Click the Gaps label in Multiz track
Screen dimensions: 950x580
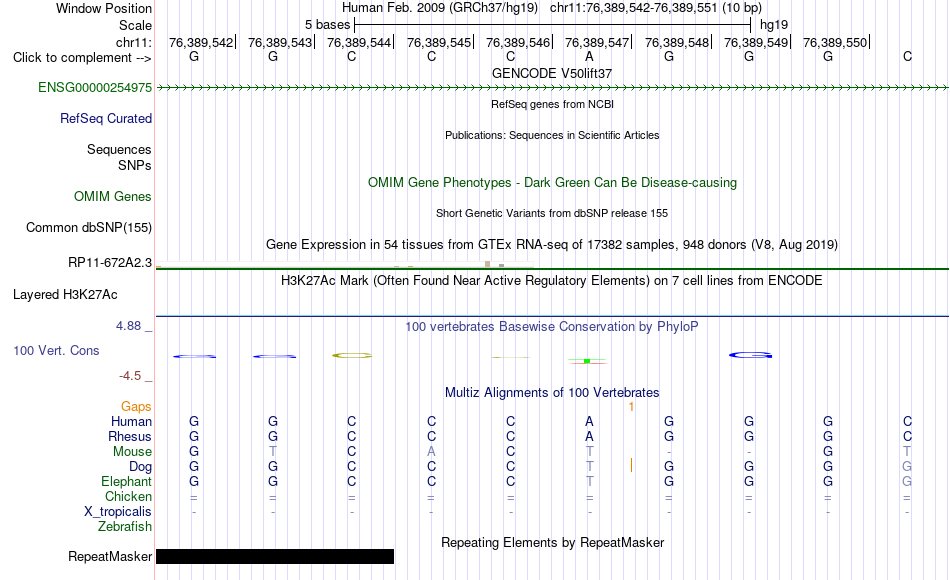pos(136,406)
